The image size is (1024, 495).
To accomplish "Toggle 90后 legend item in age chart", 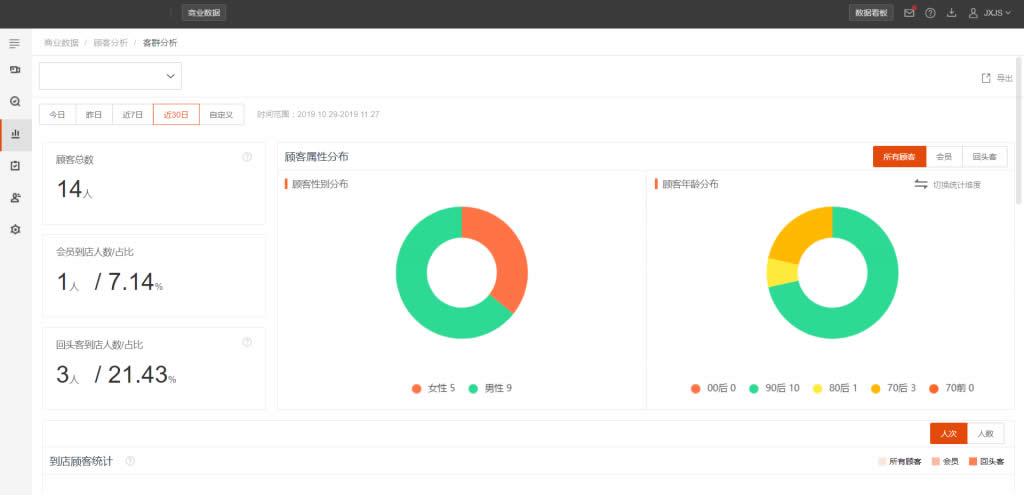I will coord(773,388).
